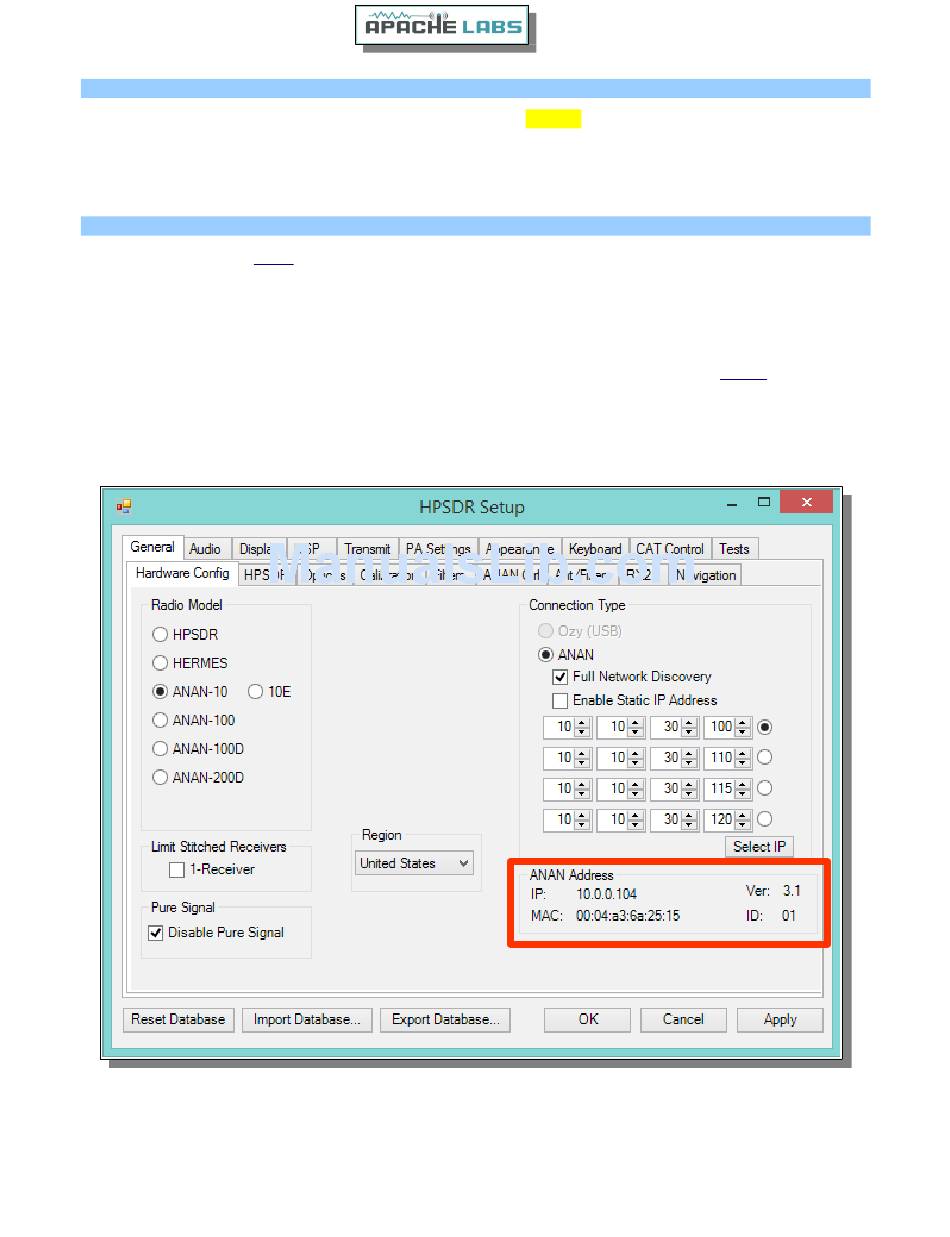Confirm settings with the OK button
Screen dimensions: 950x1237
click(588, 1020)
